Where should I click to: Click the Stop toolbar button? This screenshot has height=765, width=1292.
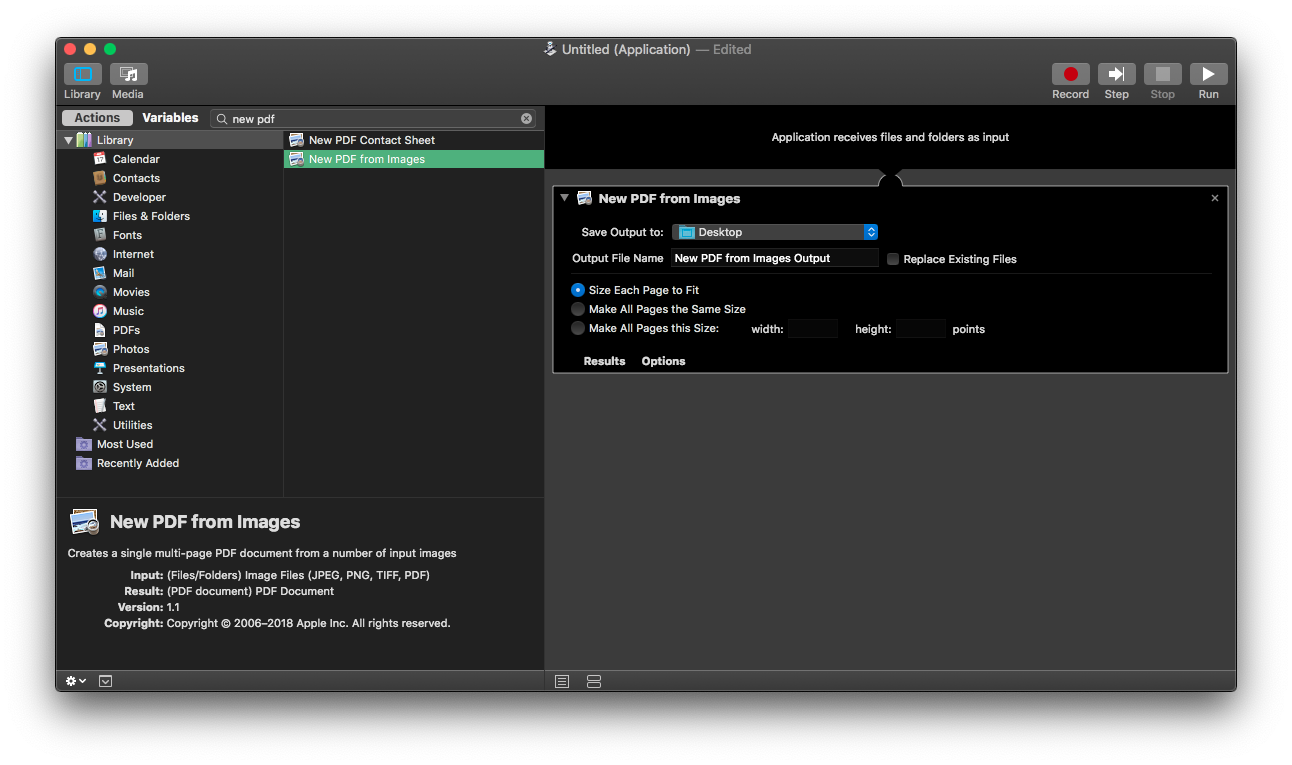point(1162,74)
